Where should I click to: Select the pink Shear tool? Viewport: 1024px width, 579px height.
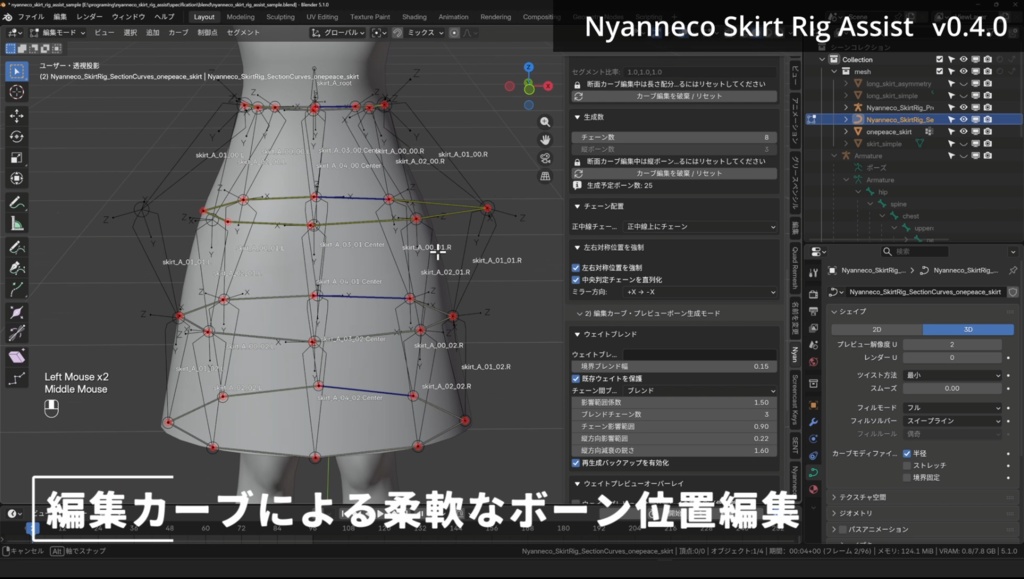tap(17, 356)
